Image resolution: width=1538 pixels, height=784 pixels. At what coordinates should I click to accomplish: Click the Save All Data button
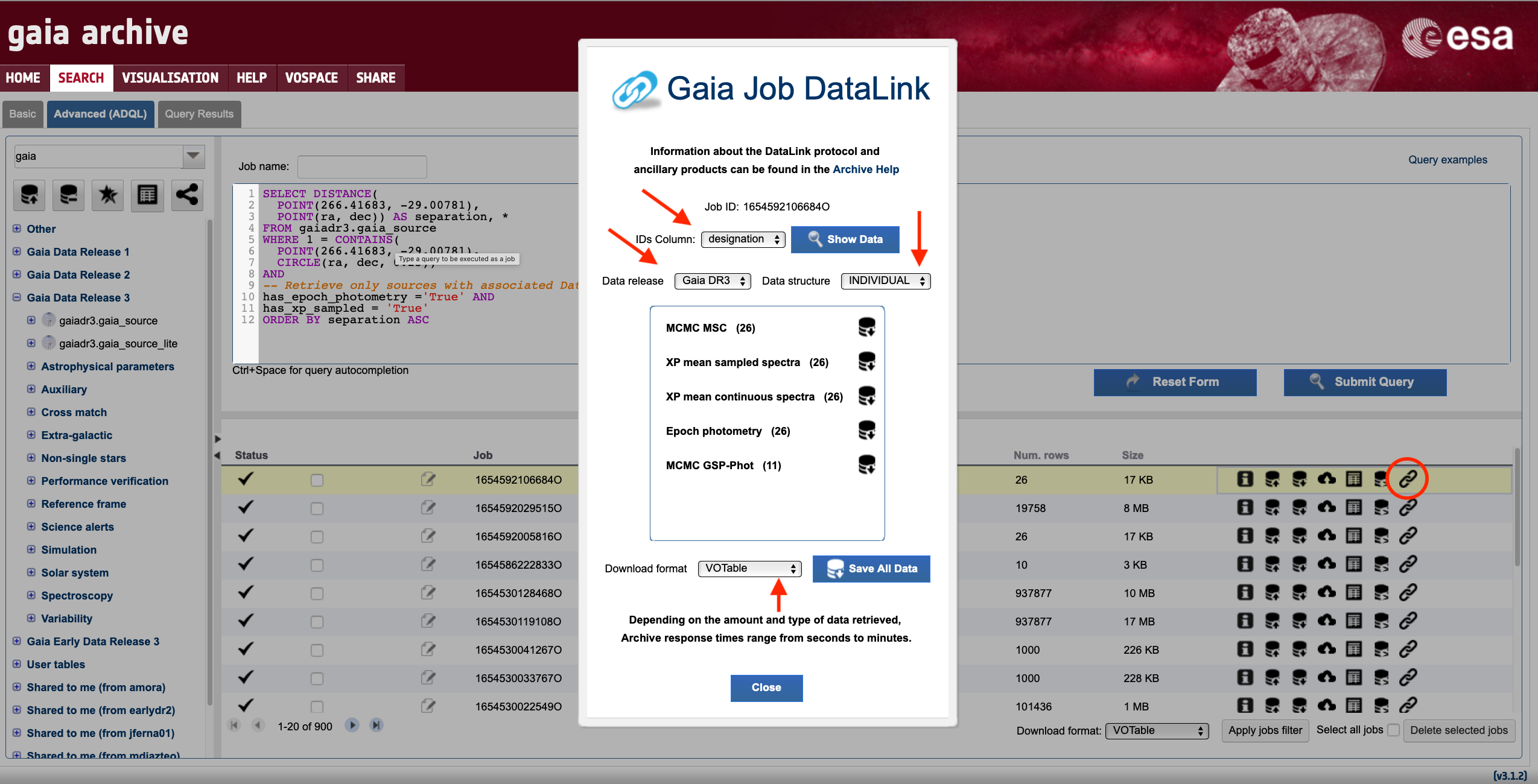[x=871, y=569]
